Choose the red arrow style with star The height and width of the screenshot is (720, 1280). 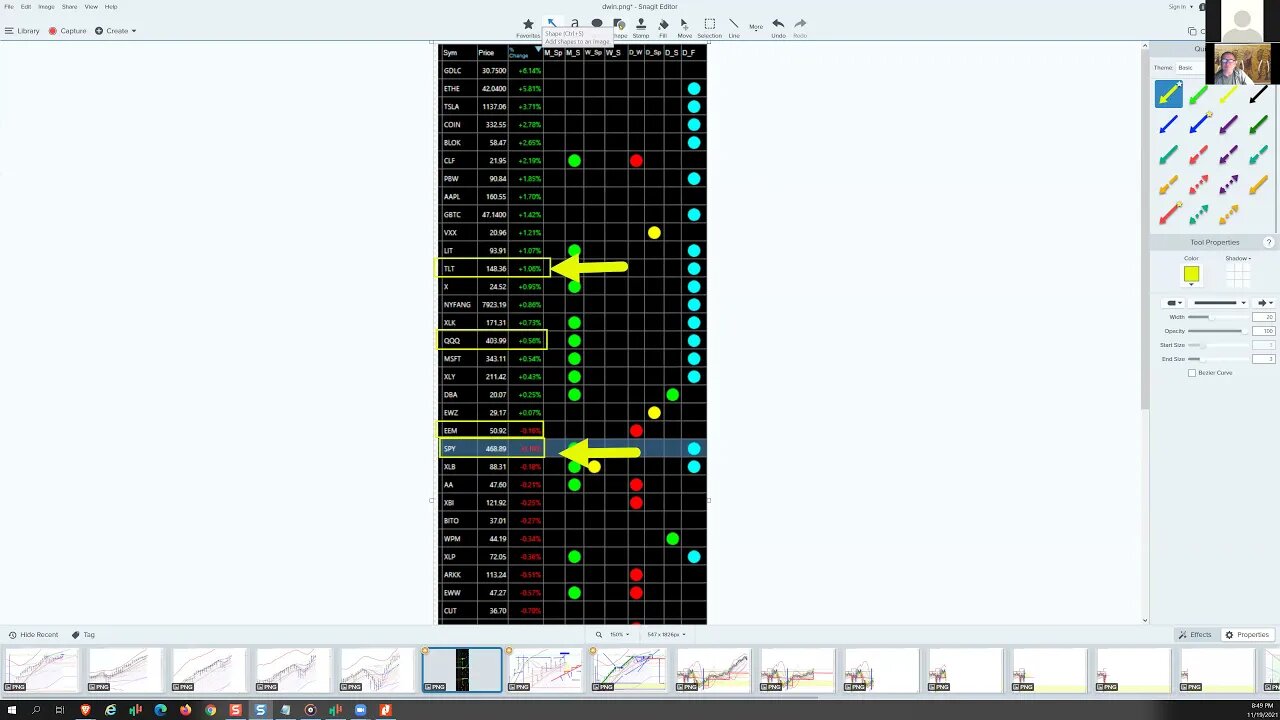(x=1168, y=214)
